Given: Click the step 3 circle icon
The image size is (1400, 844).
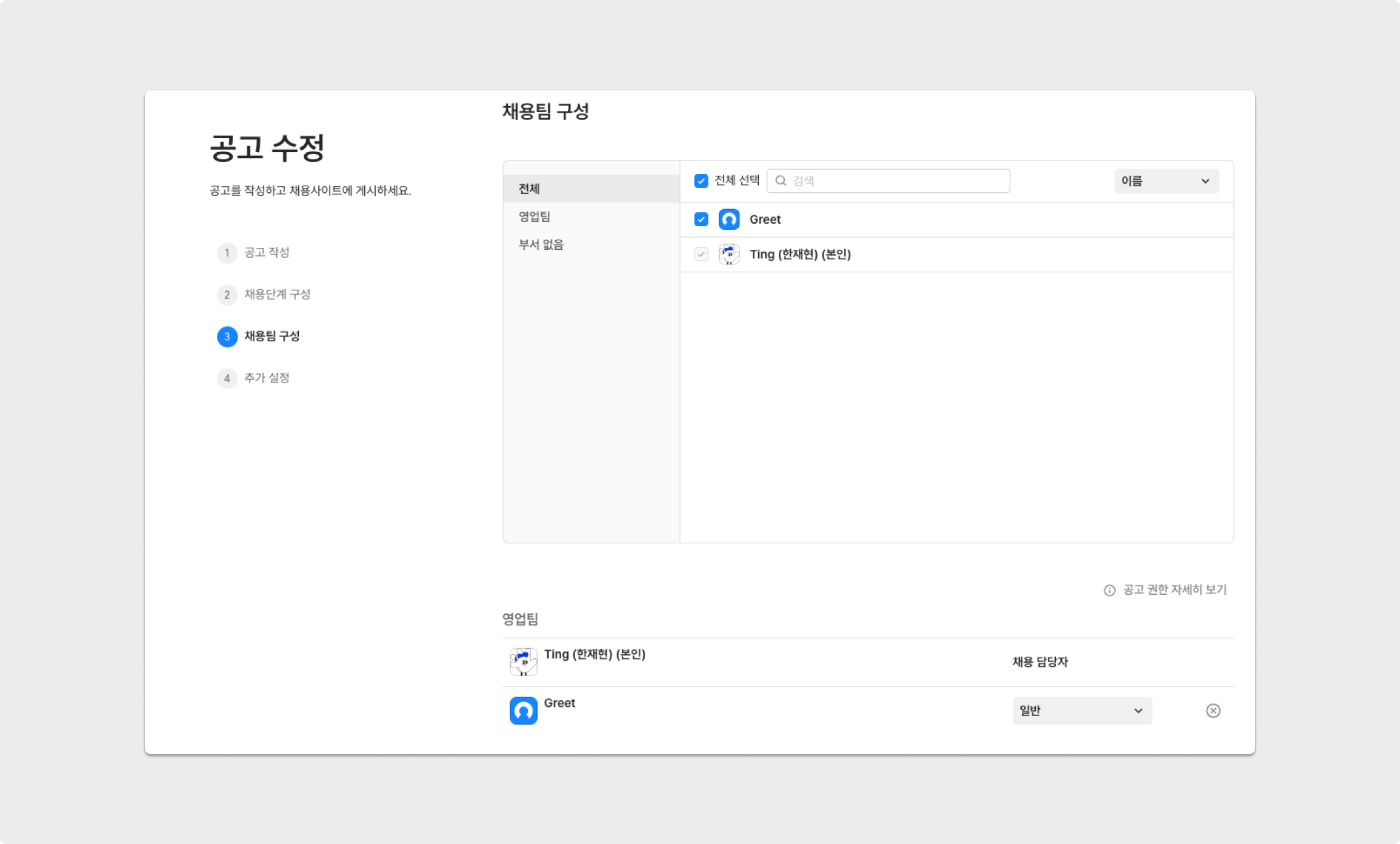Looking at the screenshot, I should [x=227, y=337].
